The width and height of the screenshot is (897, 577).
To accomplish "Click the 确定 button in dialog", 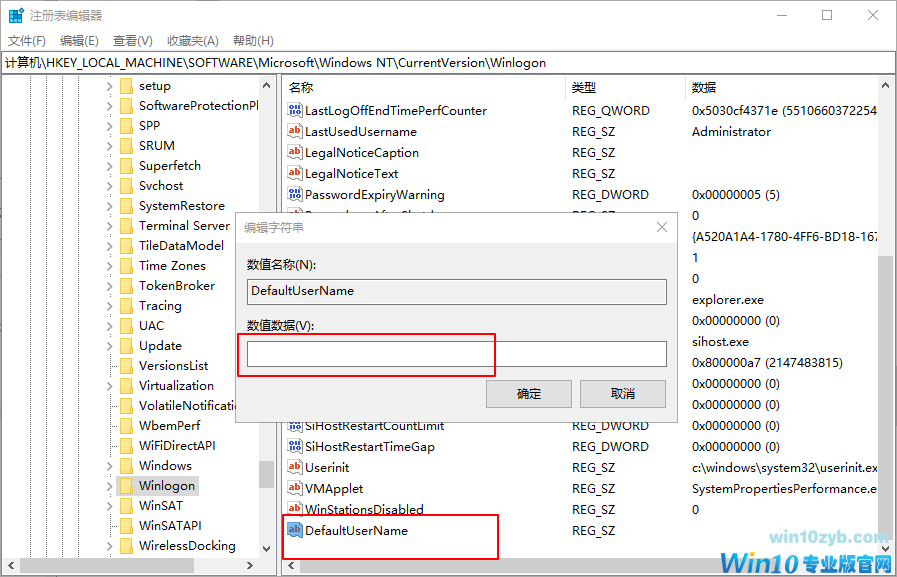I will click(x=529, y=394).
